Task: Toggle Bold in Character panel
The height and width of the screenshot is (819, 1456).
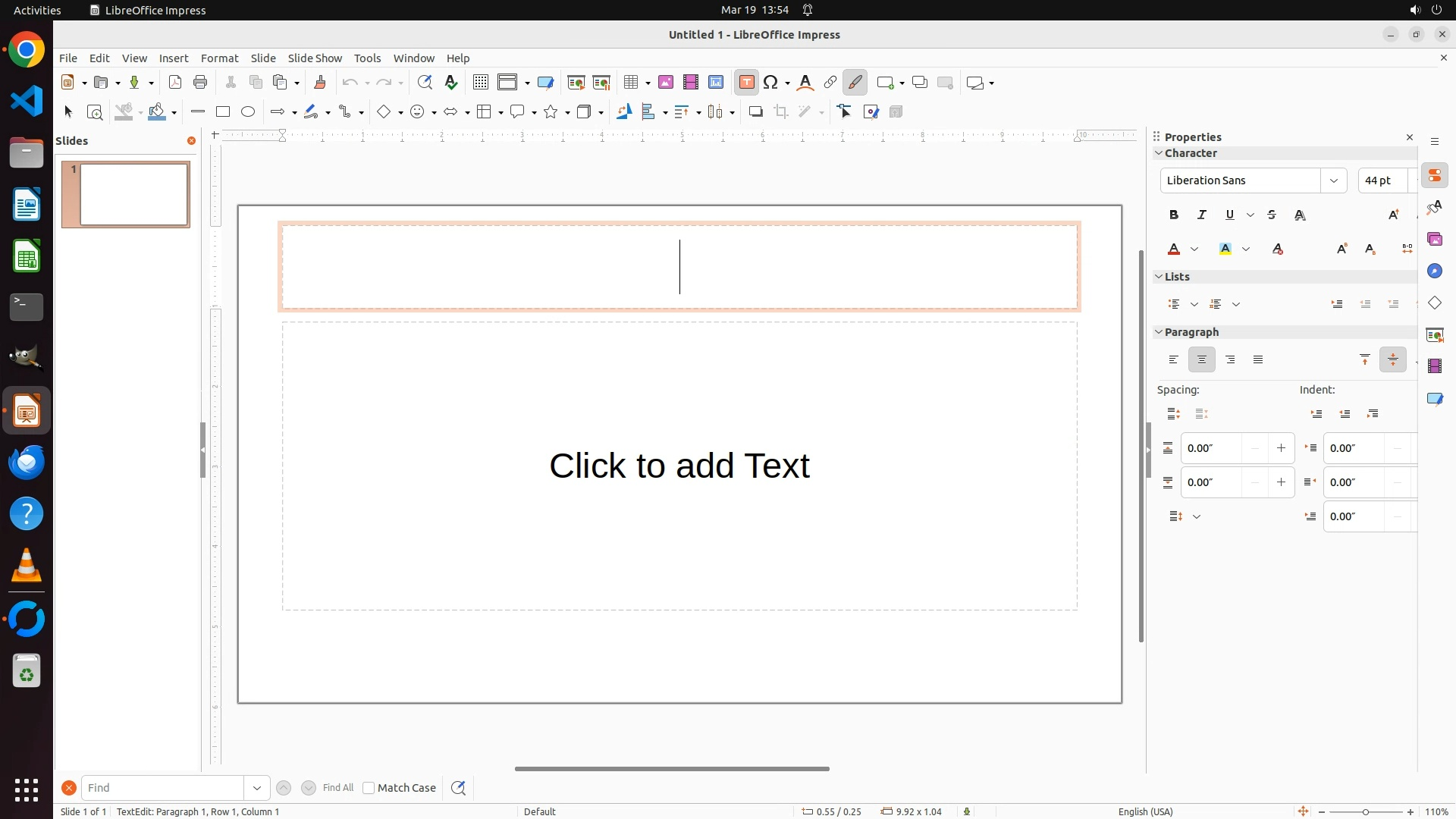Action: 1174,215
